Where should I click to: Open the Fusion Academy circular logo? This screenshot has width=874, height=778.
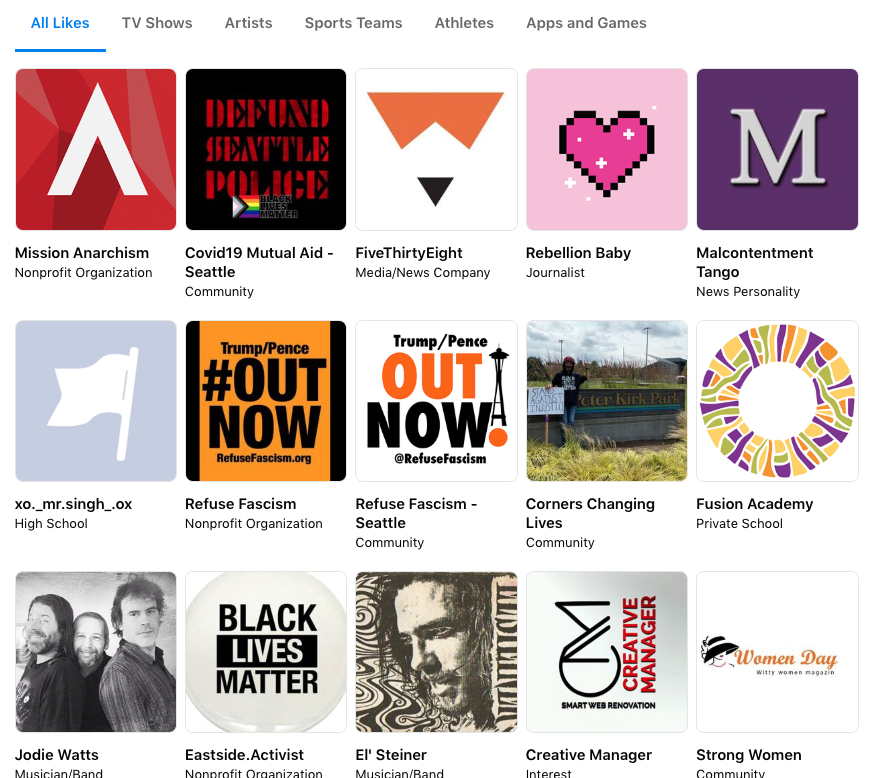coord(777,401)
